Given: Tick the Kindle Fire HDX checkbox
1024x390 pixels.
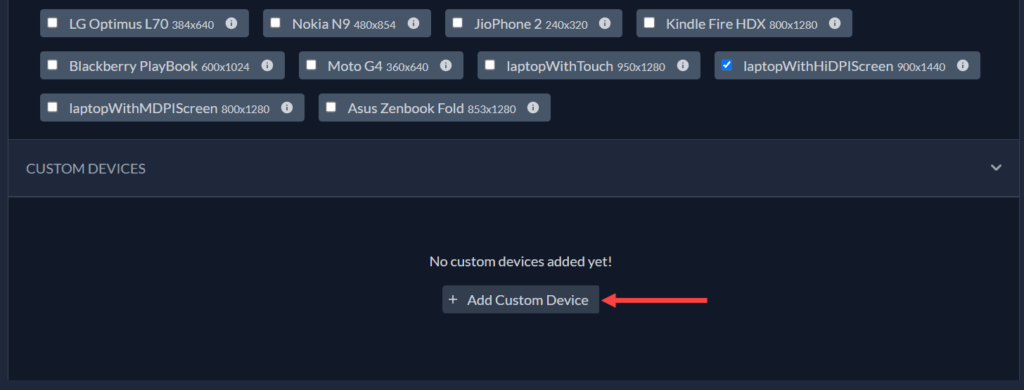Looking at the screenshot, I should coord(649,22).
